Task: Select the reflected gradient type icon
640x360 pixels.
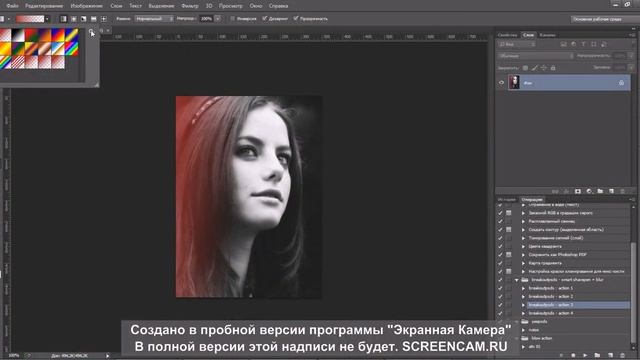Action: click(93, 19)
